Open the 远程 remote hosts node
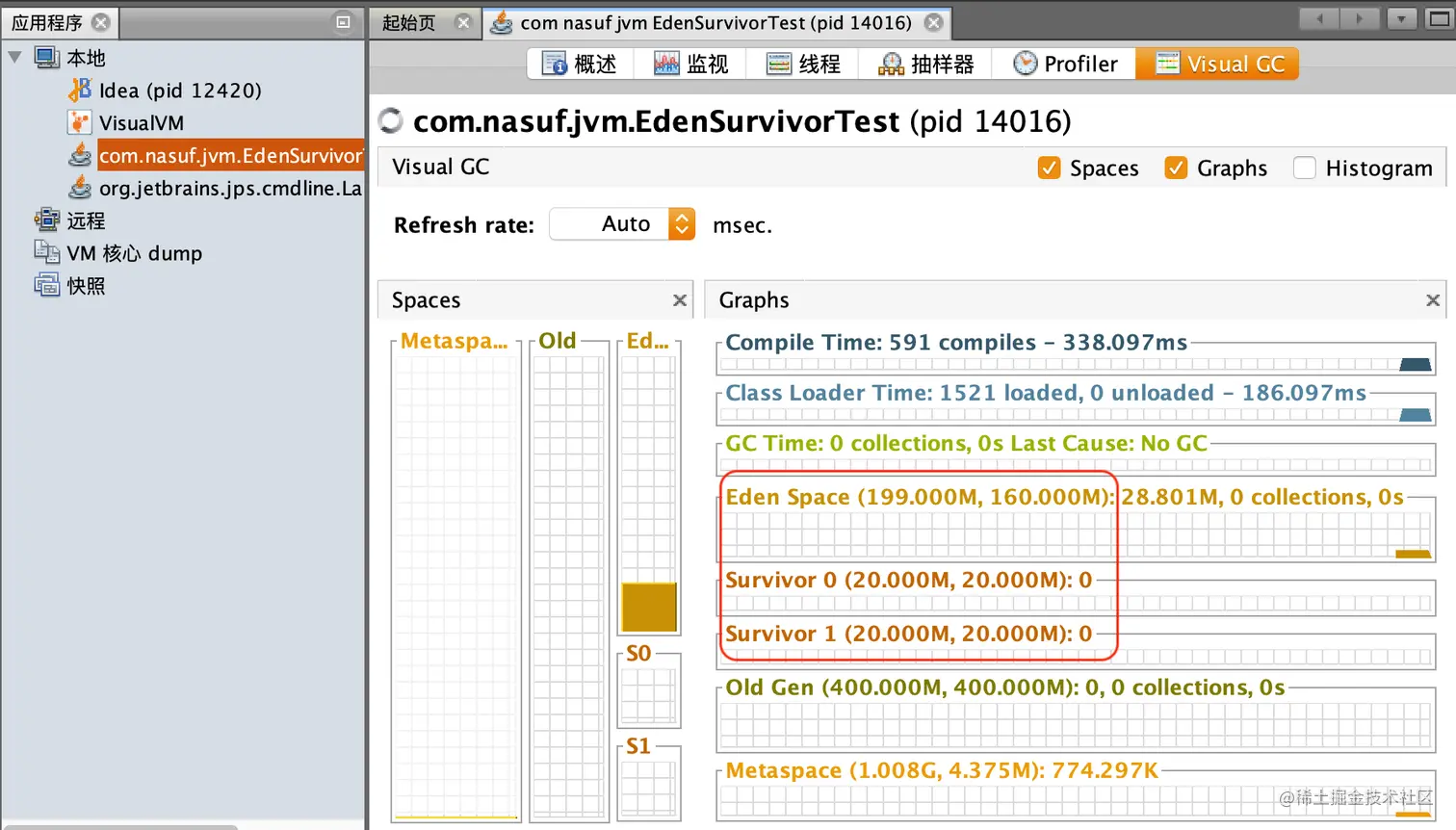Image resolution: width=1456 pixels, height=830 pixels. 86,220
